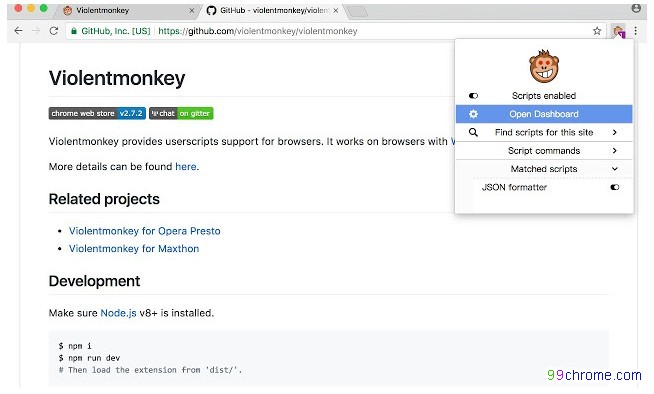The image size is (654, 394).
Task: Follow the Node.js link
Action: tap(118, 313)
